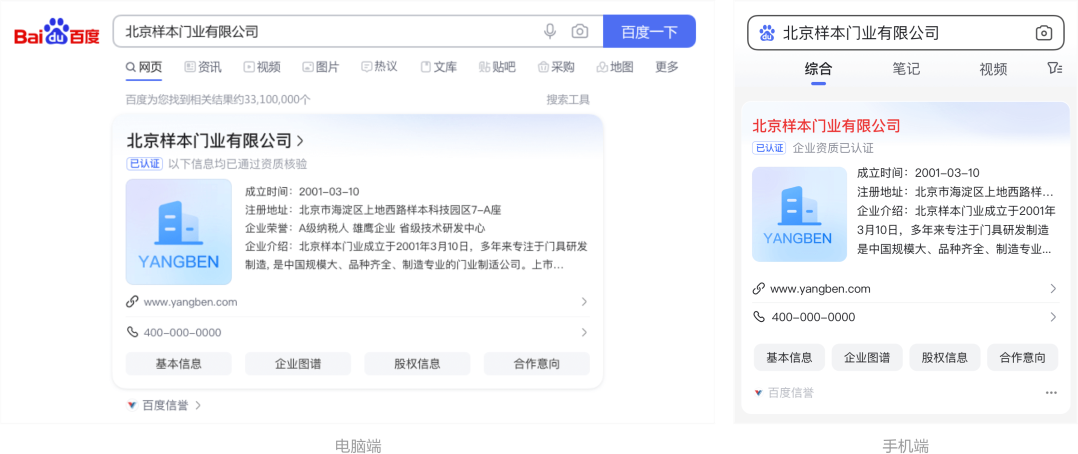Click the Baidu paw icon in mobile search

tap(767, 33)
